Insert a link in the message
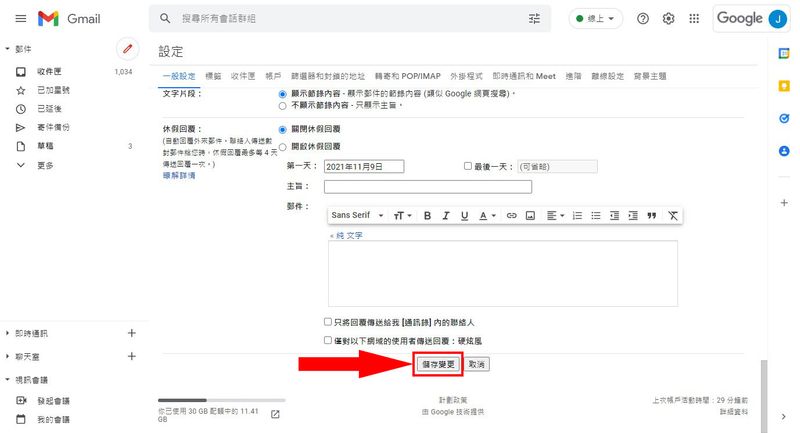Viewport: 800px width, 433px height. point(511,216)
